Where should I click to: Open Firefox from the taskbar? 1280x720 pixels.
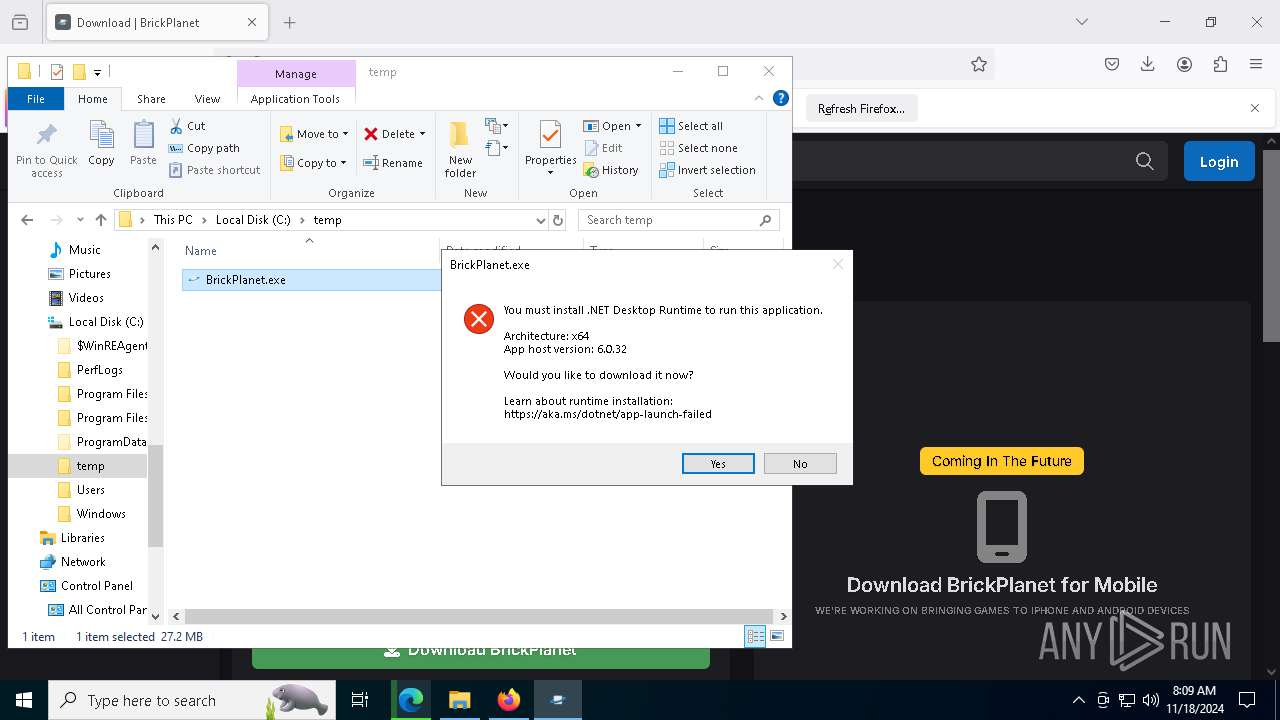point(509,700)
